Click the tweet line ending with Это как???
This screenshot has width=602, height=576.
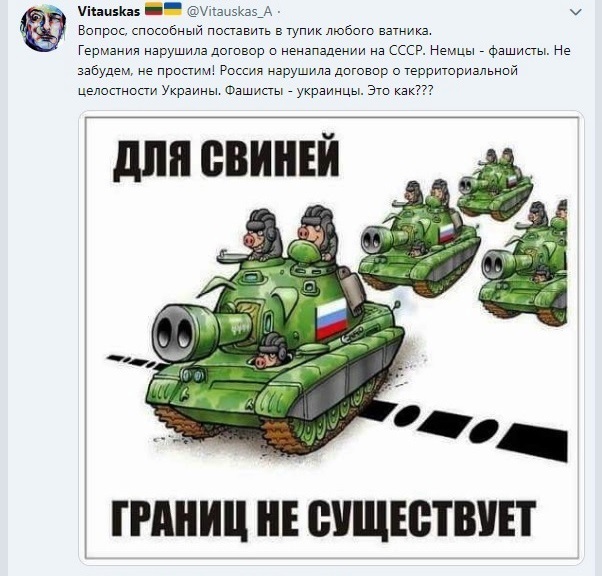[x=255, y=91]
